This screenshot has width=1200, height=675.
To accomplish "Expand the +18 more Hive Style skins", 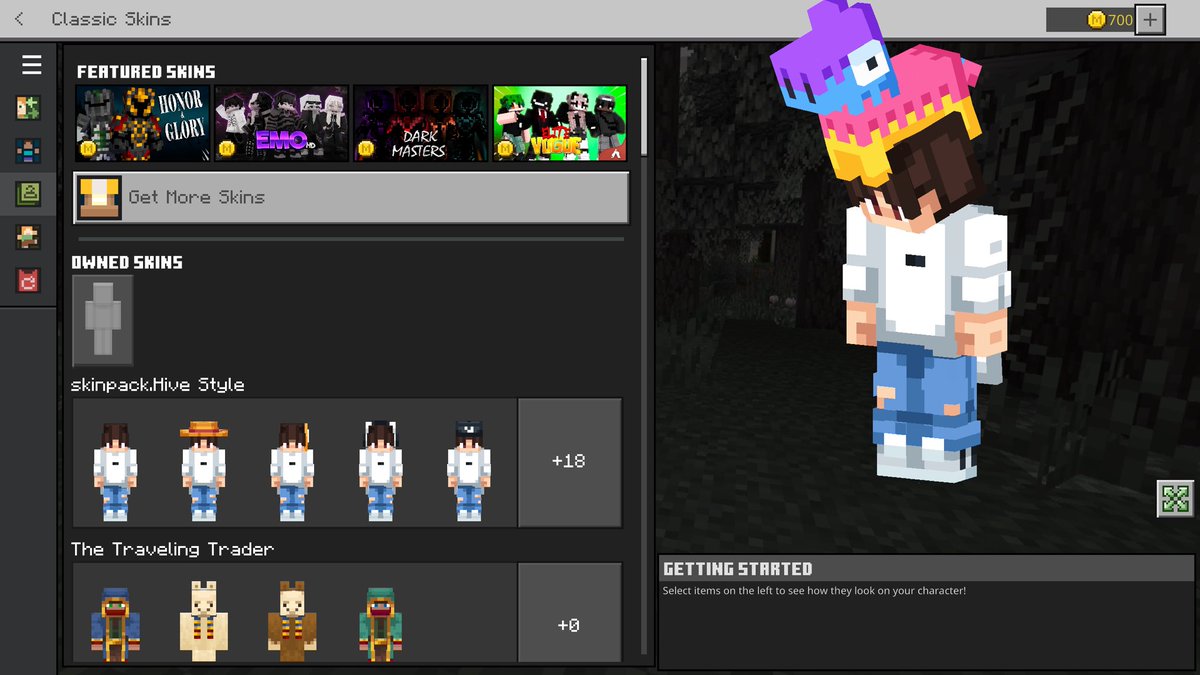I will pos(569,462).
